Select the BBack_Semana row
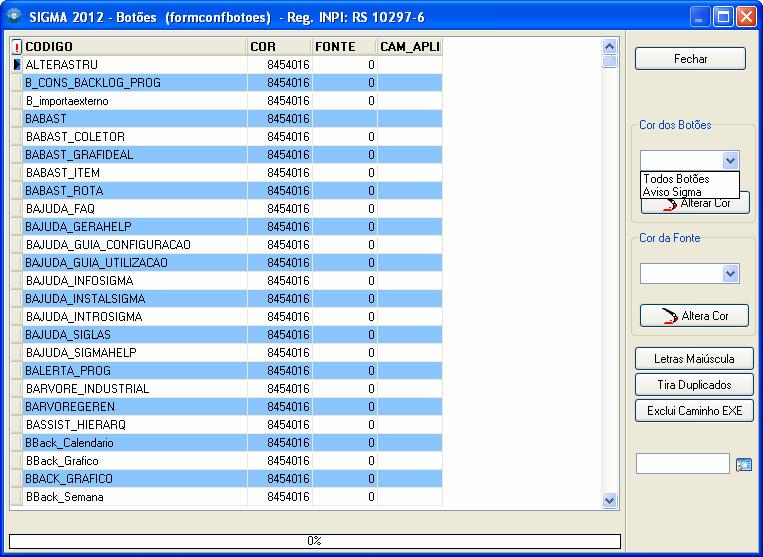Viewport: 763px width, 557px height. pyautogui.click(x=232, y=497)
